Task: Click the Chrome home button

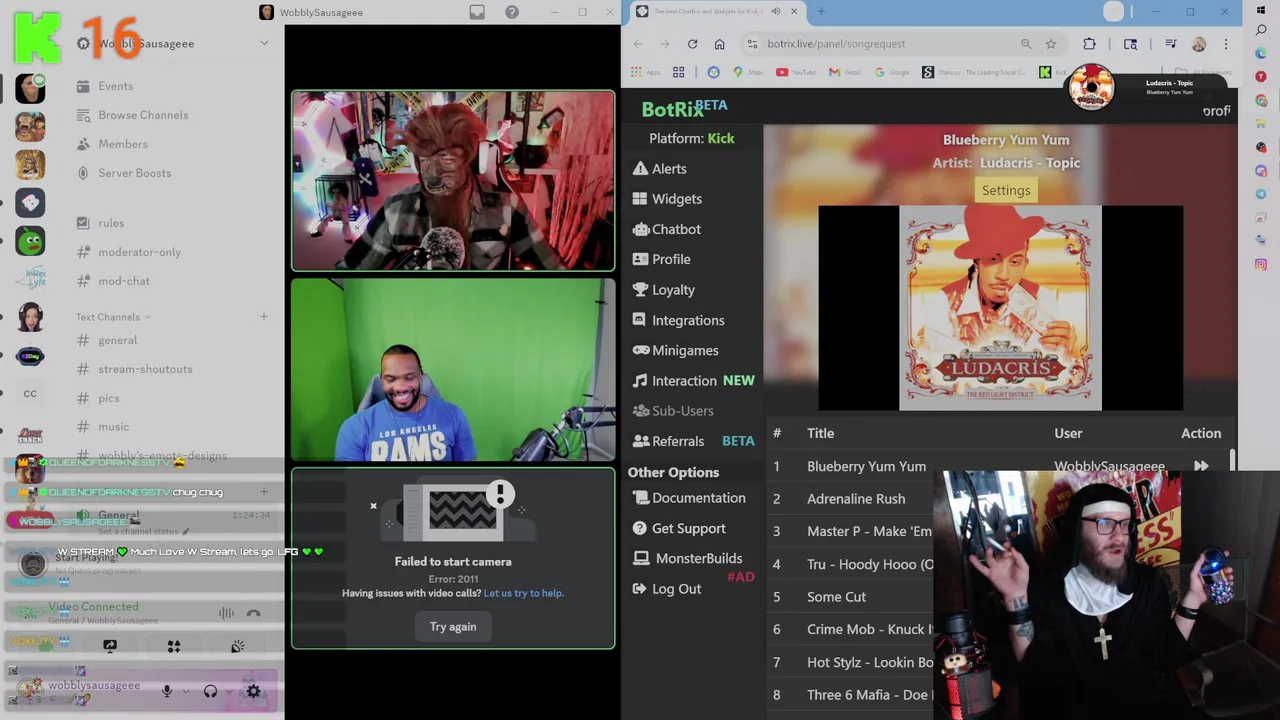Action: click(x=719, y=44)
